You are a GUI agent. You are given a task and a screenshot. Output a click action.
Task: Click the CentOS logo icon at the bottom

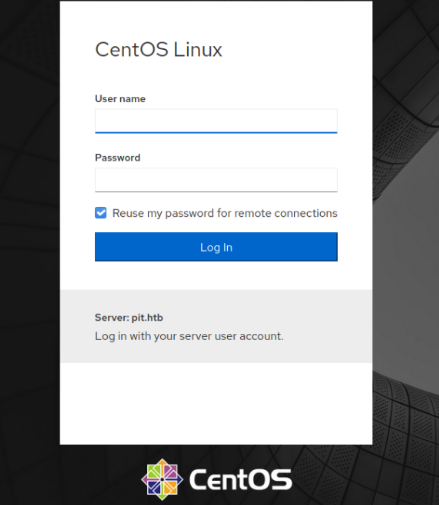click(x=162, y=480)
